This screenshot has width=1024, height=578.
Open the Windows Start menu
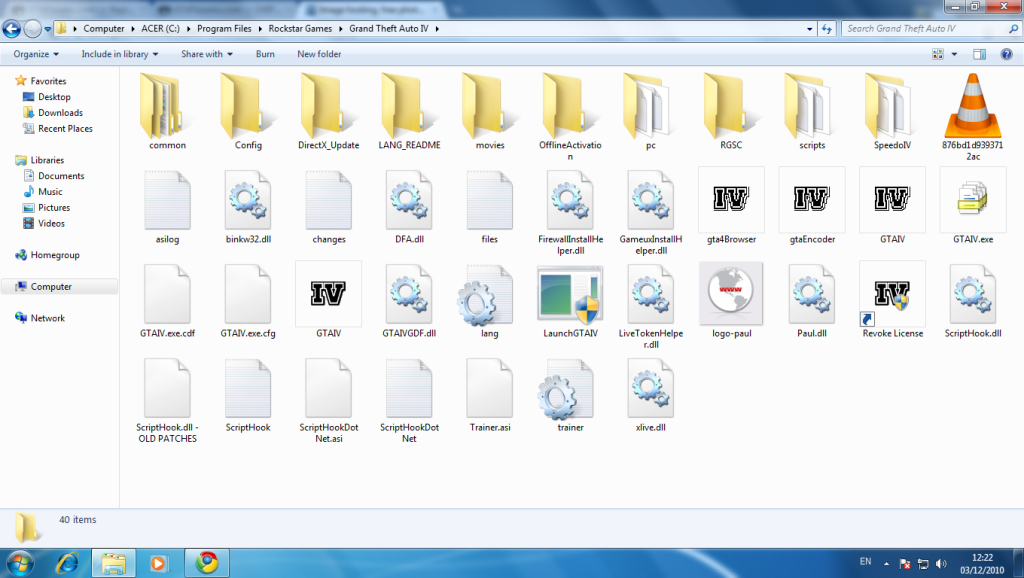click(20, 562)
